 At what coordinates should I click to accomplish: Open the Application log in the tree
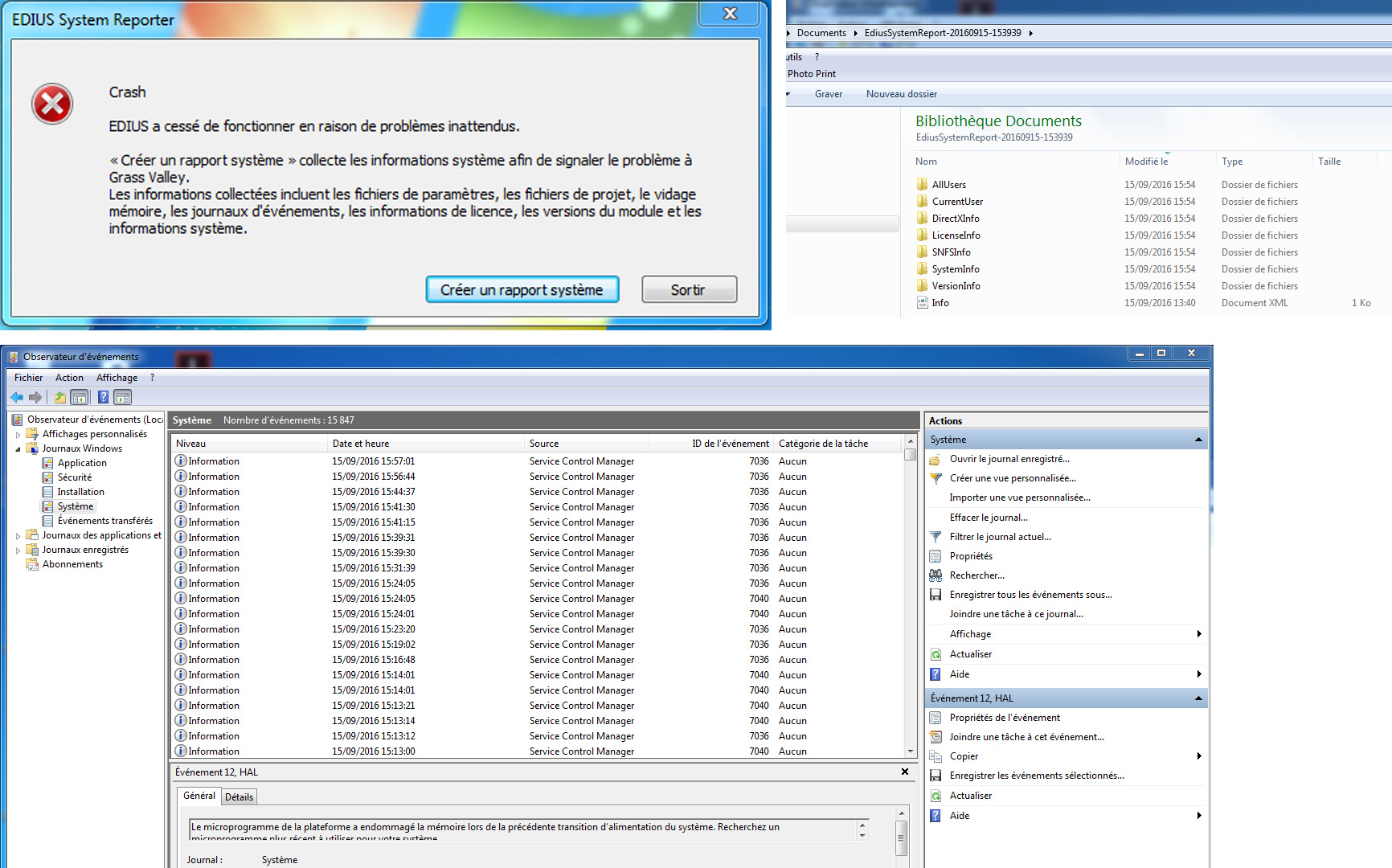pos(82,463)
